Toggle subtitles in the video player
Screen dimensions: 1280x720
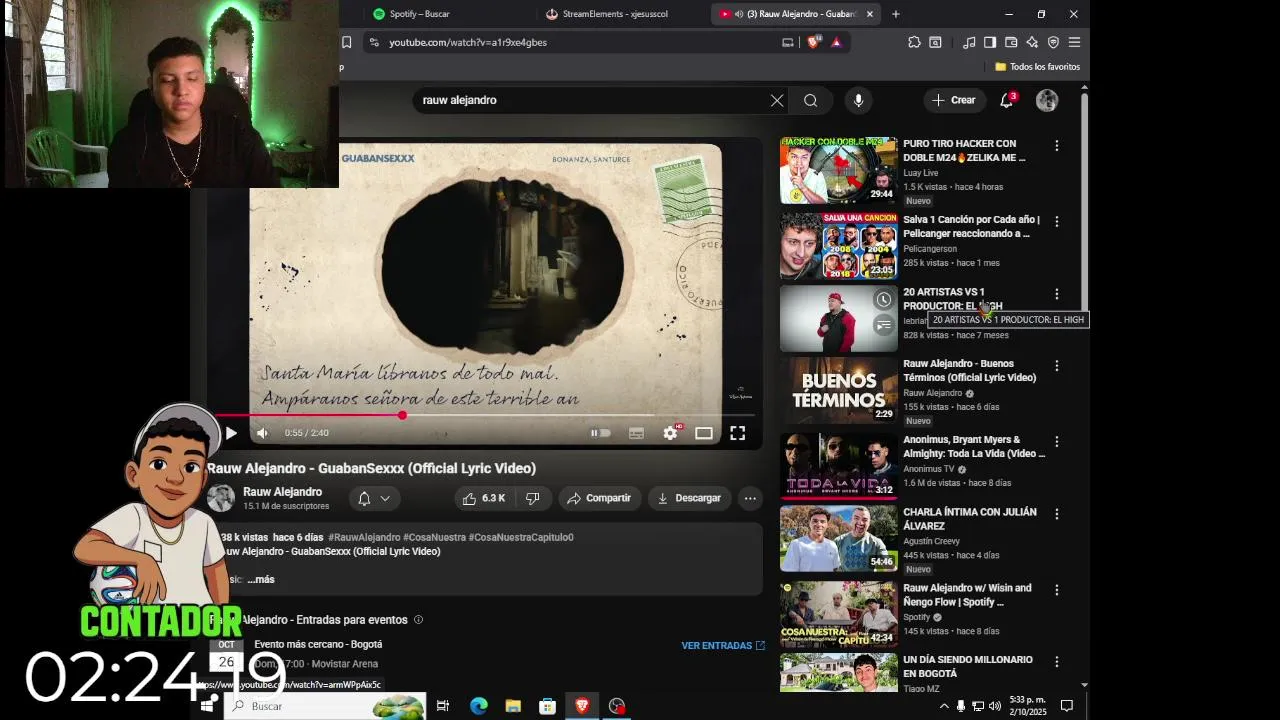636,433
